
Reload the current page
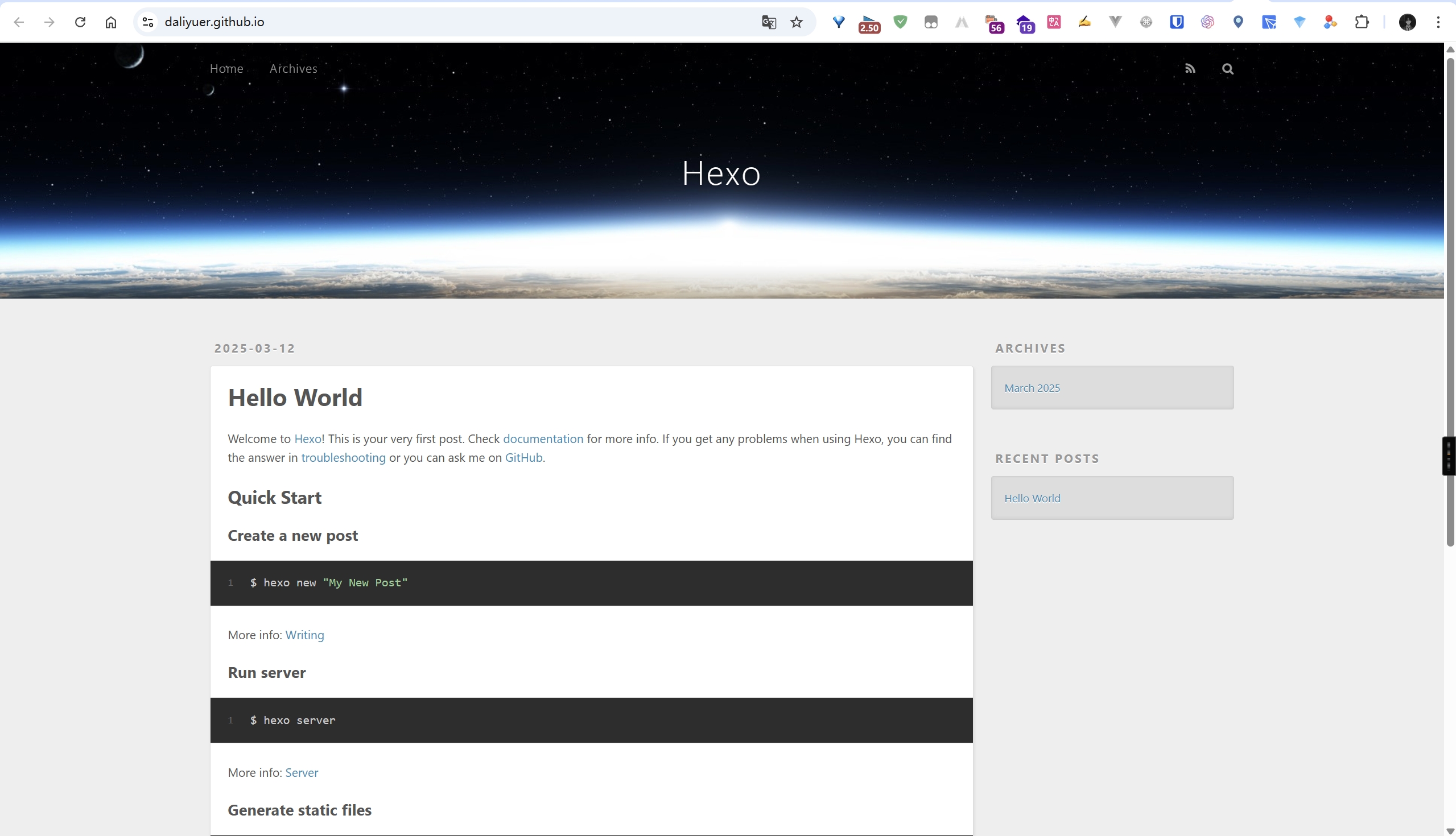[80, 22]
